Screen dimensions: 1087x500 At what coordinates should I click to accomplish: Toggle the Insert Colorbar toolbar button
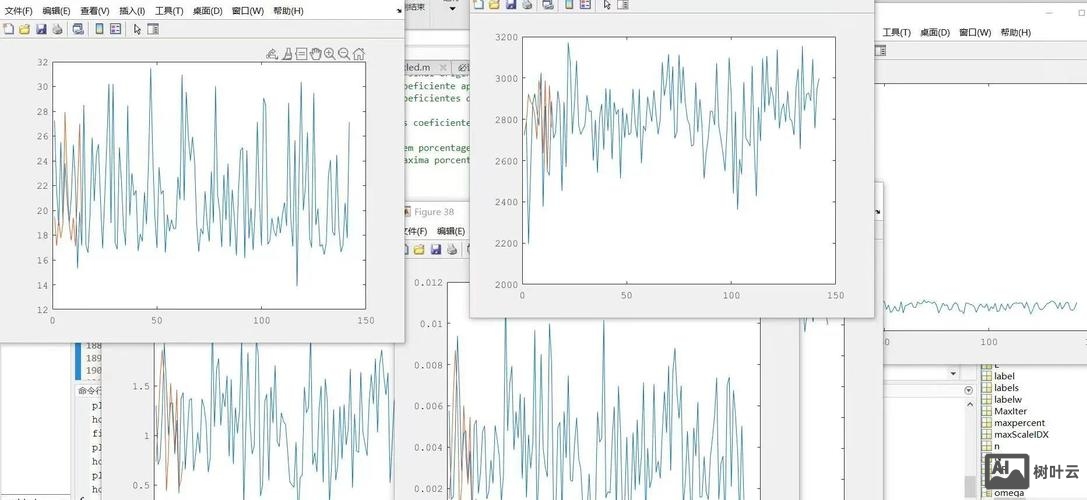99,29
